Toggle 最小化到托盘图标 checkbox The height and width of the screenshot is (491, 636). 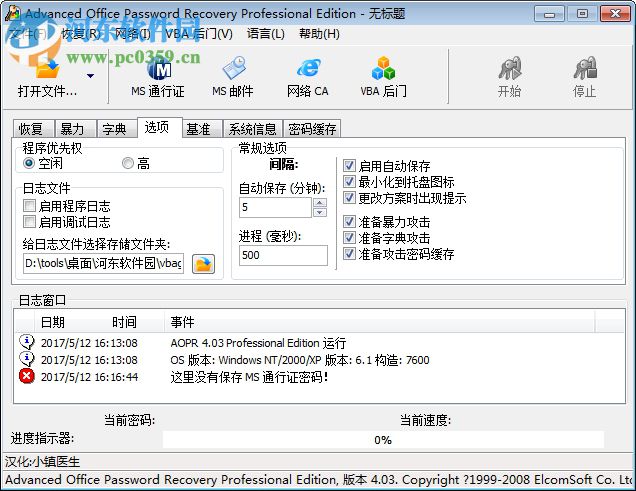[349, 182]
